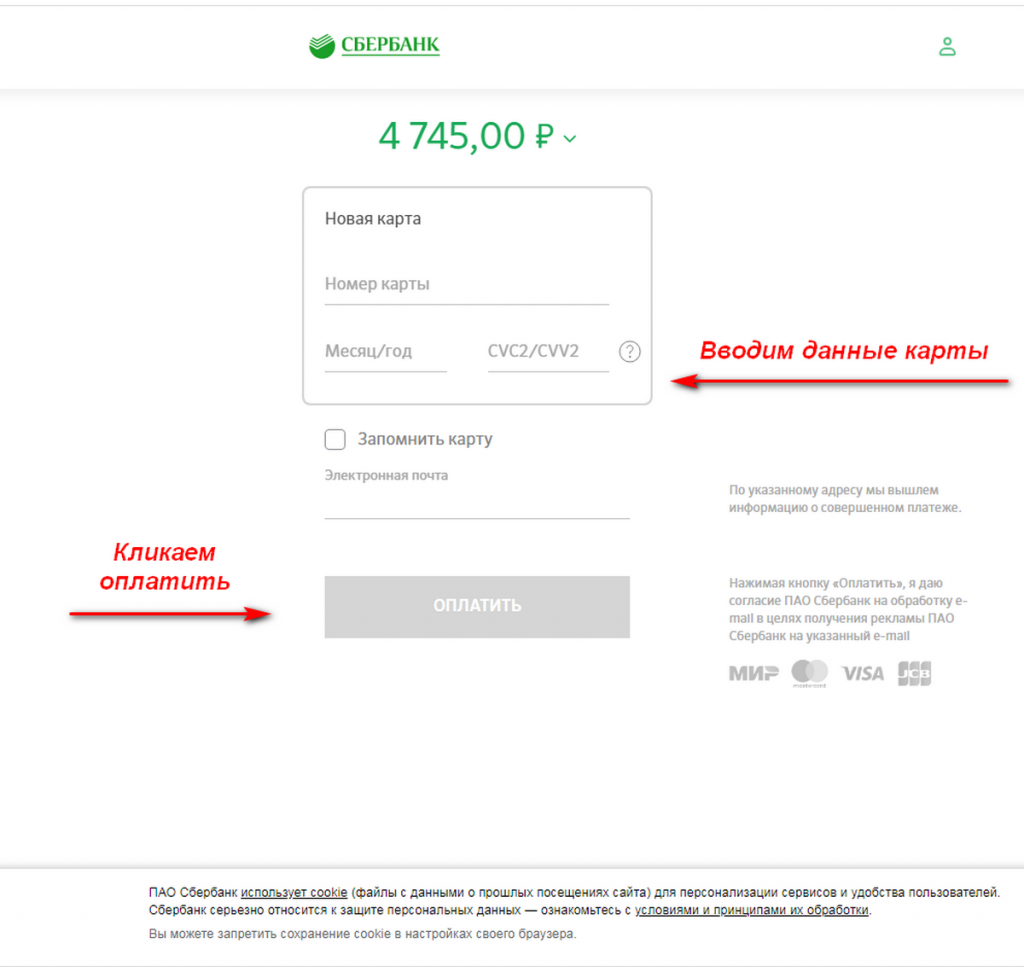Click the Новая карта heading
Image resolution: width=1024 pixels, height=967 pixels.
373,219
